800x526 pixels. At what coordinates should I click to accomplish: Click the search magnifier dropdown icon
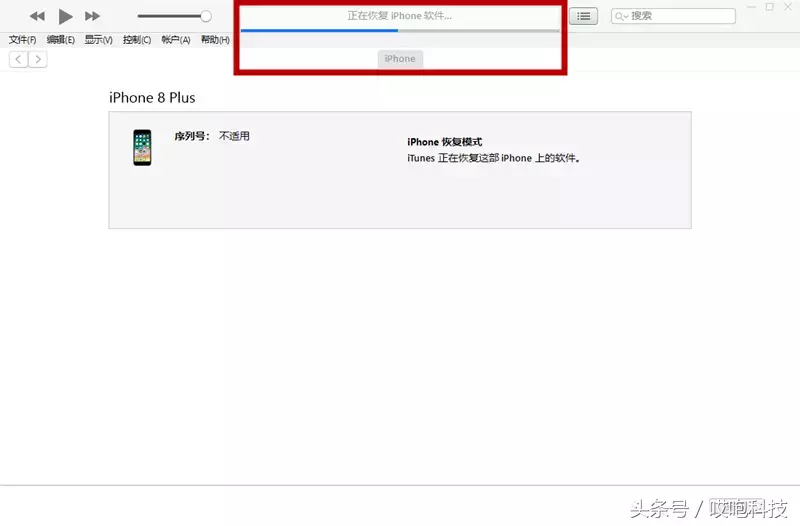click(x=621, y=17)
